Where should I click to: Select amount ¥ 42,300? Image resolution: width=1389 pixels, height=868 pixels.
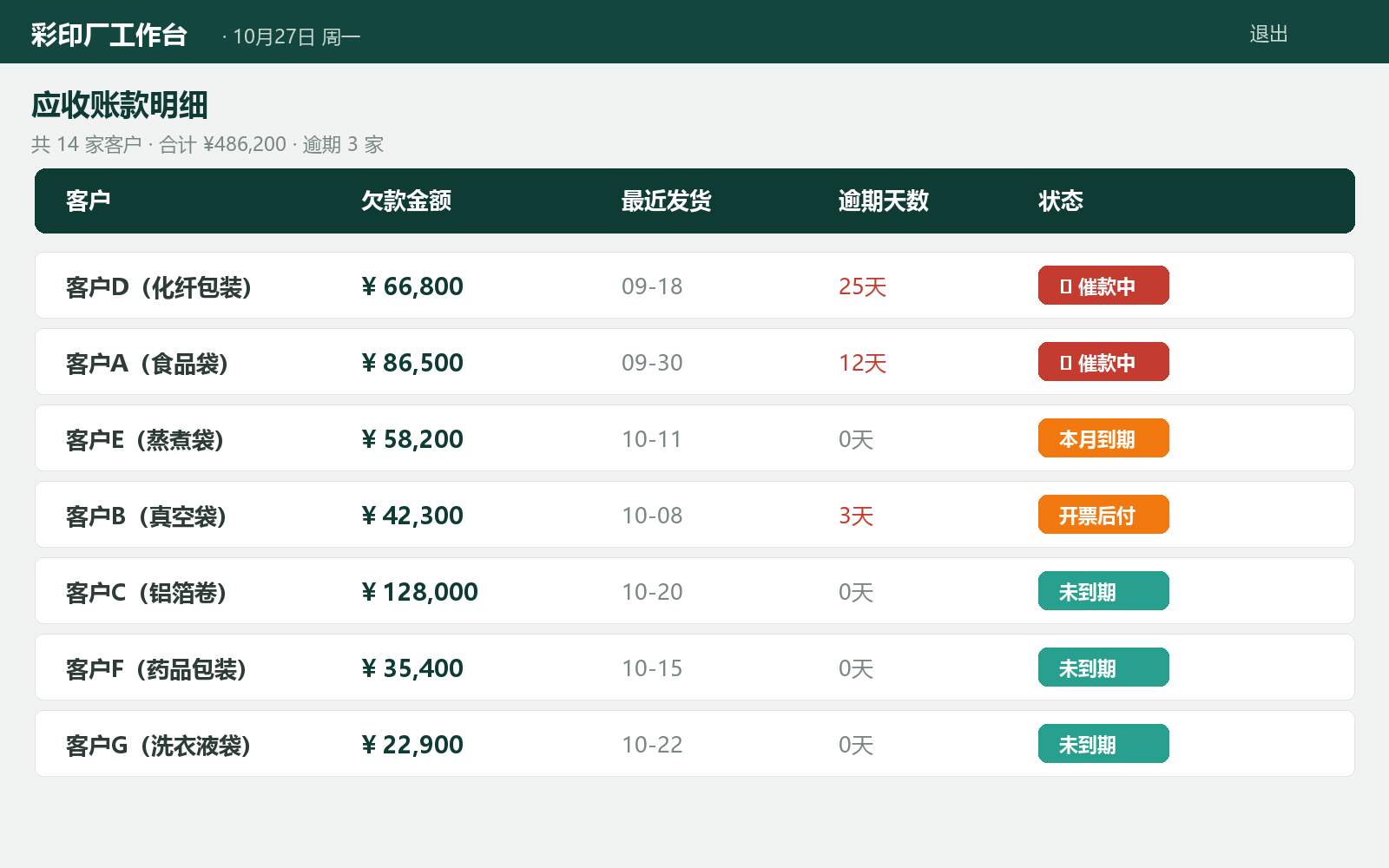pos(412,516)
